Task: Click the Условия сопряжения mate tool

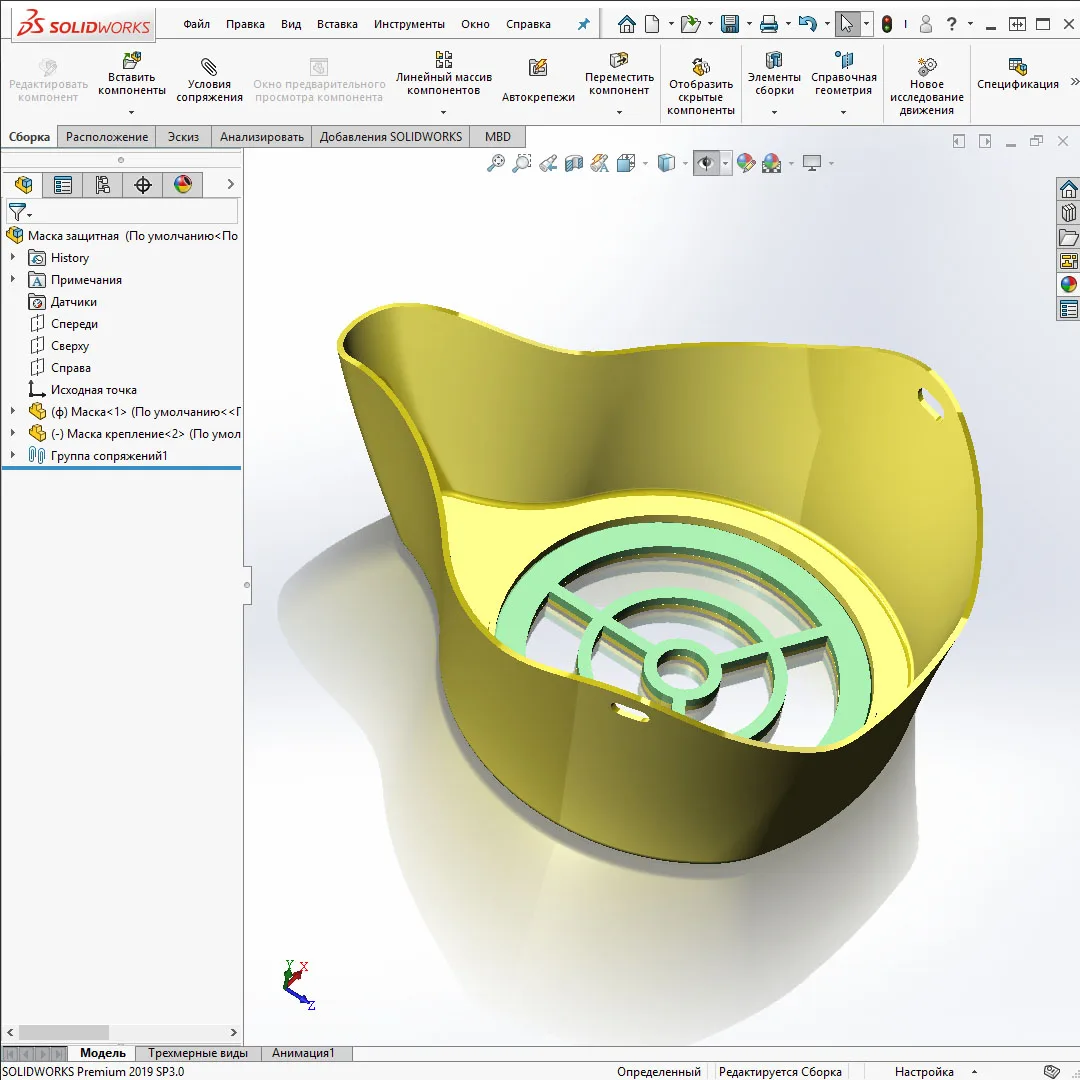Action: (x=209, y=79)
